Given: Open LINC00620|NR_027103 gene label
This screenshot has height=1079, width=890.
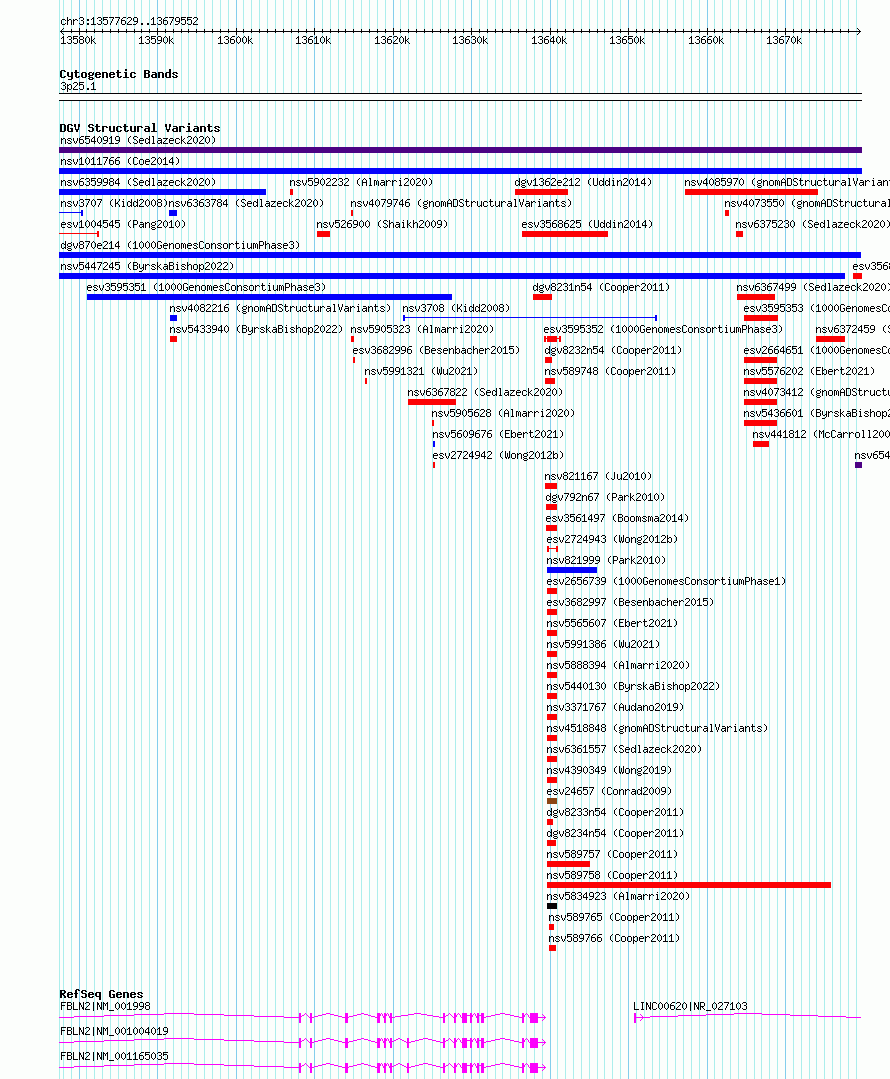Looking at the screenshot, I should (690, 1006).
